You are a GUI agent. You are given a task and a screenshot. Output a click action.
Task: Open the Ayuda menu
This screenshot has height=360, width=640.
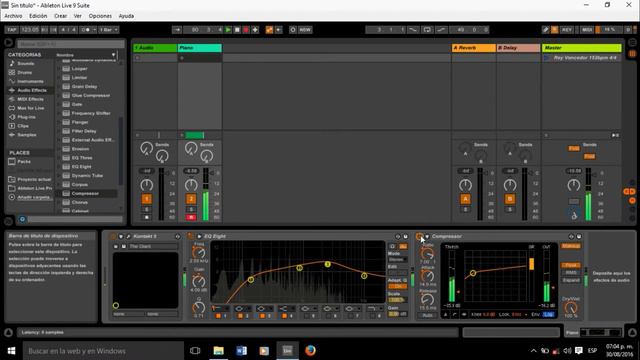pos(126,16)
